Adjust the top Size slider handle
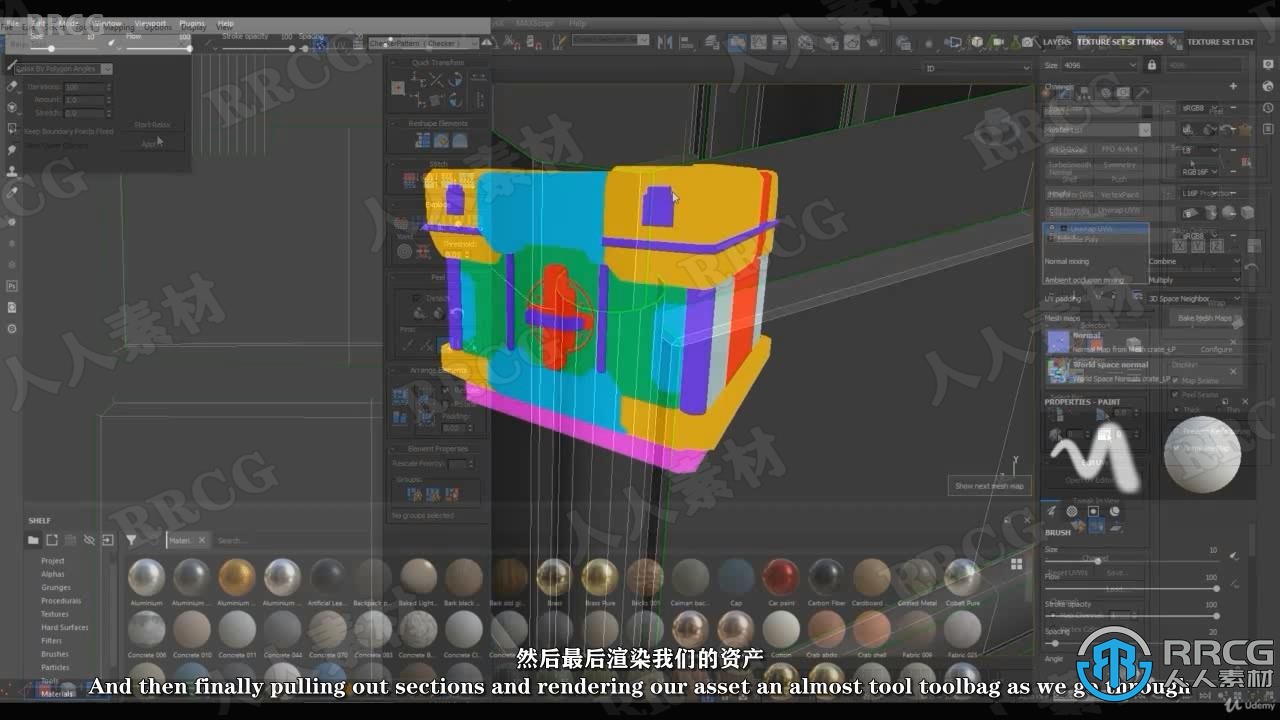The width and height of the screenshot is (1280, 720). coord(51,48)
